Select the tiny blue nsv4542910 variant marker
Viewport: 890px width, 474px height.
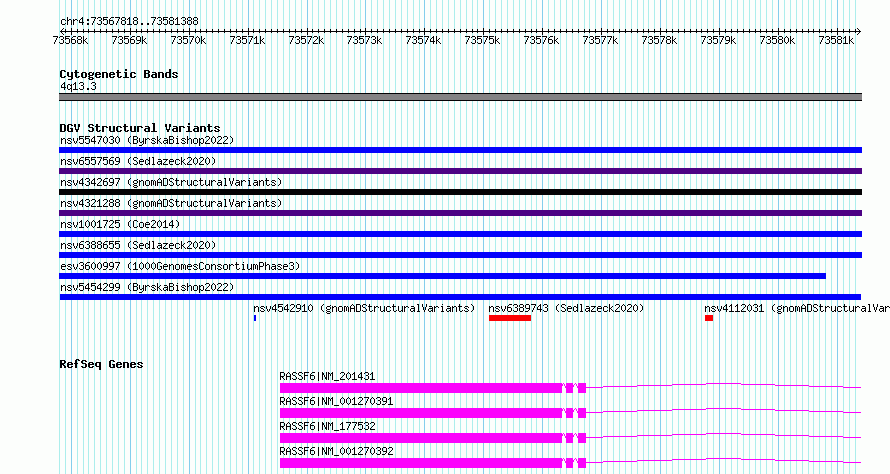coord(255,318)
